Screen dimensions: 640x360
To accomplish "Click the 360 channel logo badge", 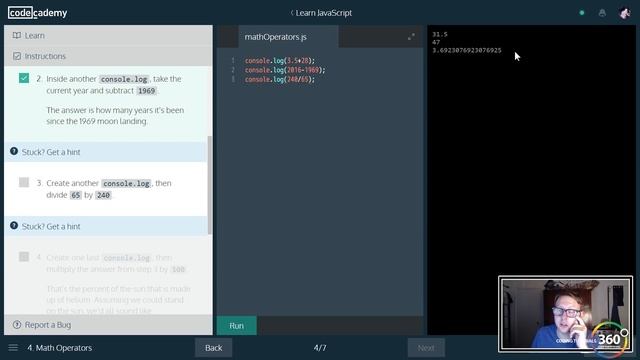I will click(609, 340).
